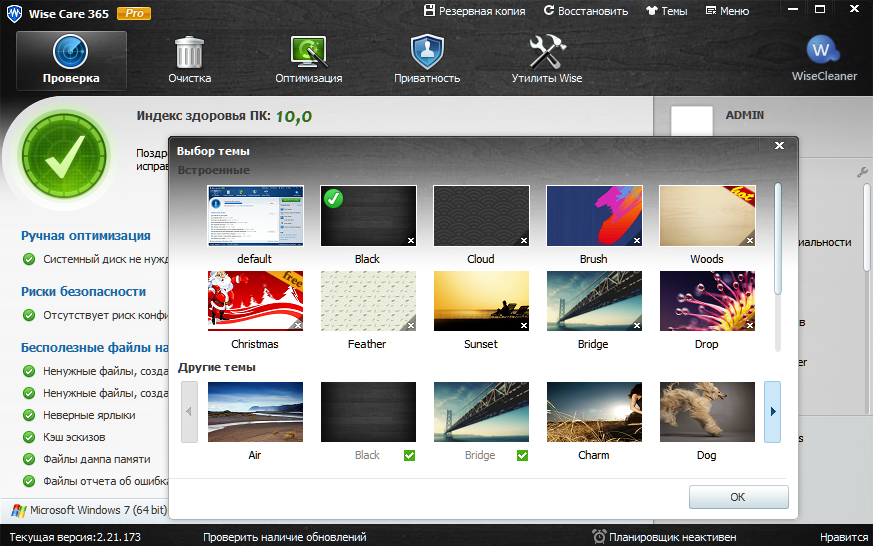The height and width of the screenshot is (546, 873).
Task: Show next themes with right arrow
Action: pos(772,412)
